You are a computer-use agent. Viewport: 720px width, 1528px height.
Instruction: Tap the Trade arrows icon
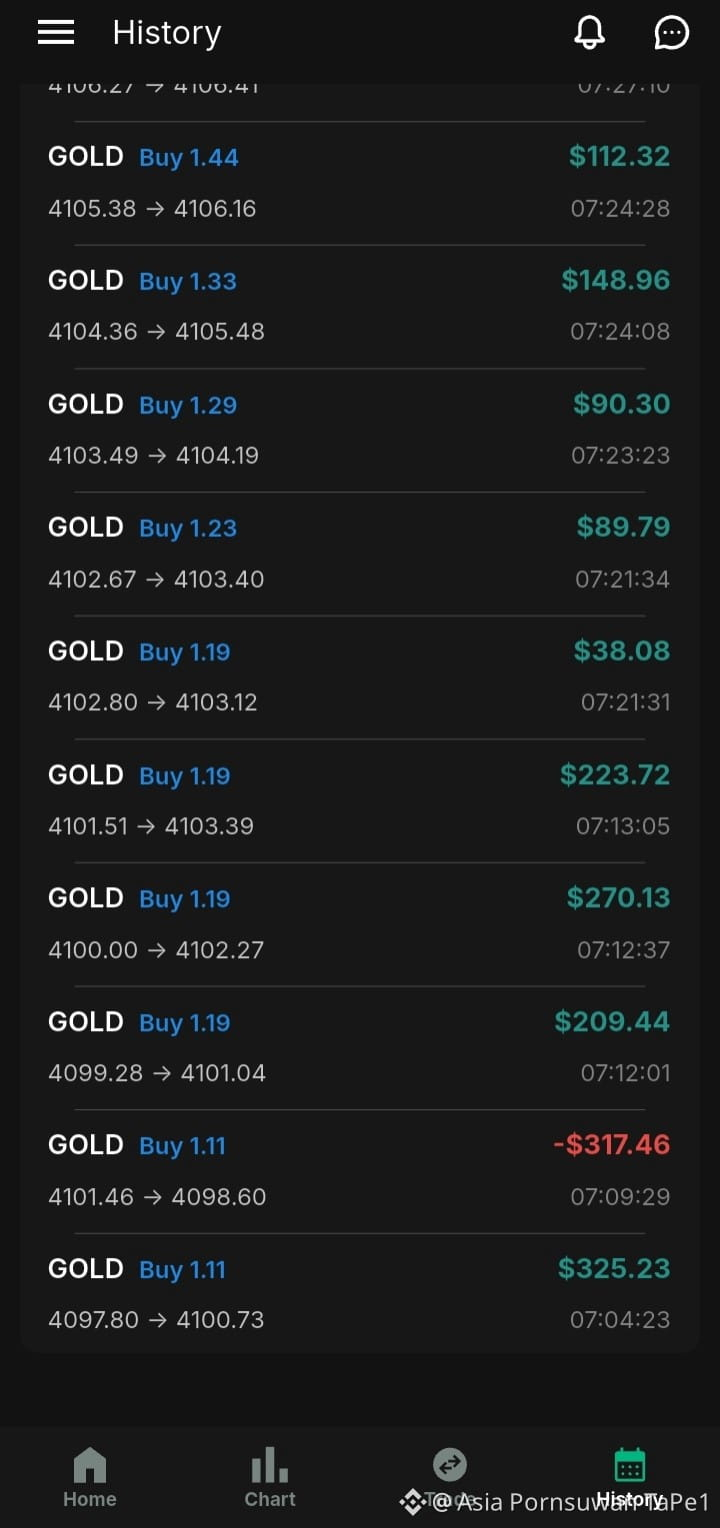click(450, 1466)
